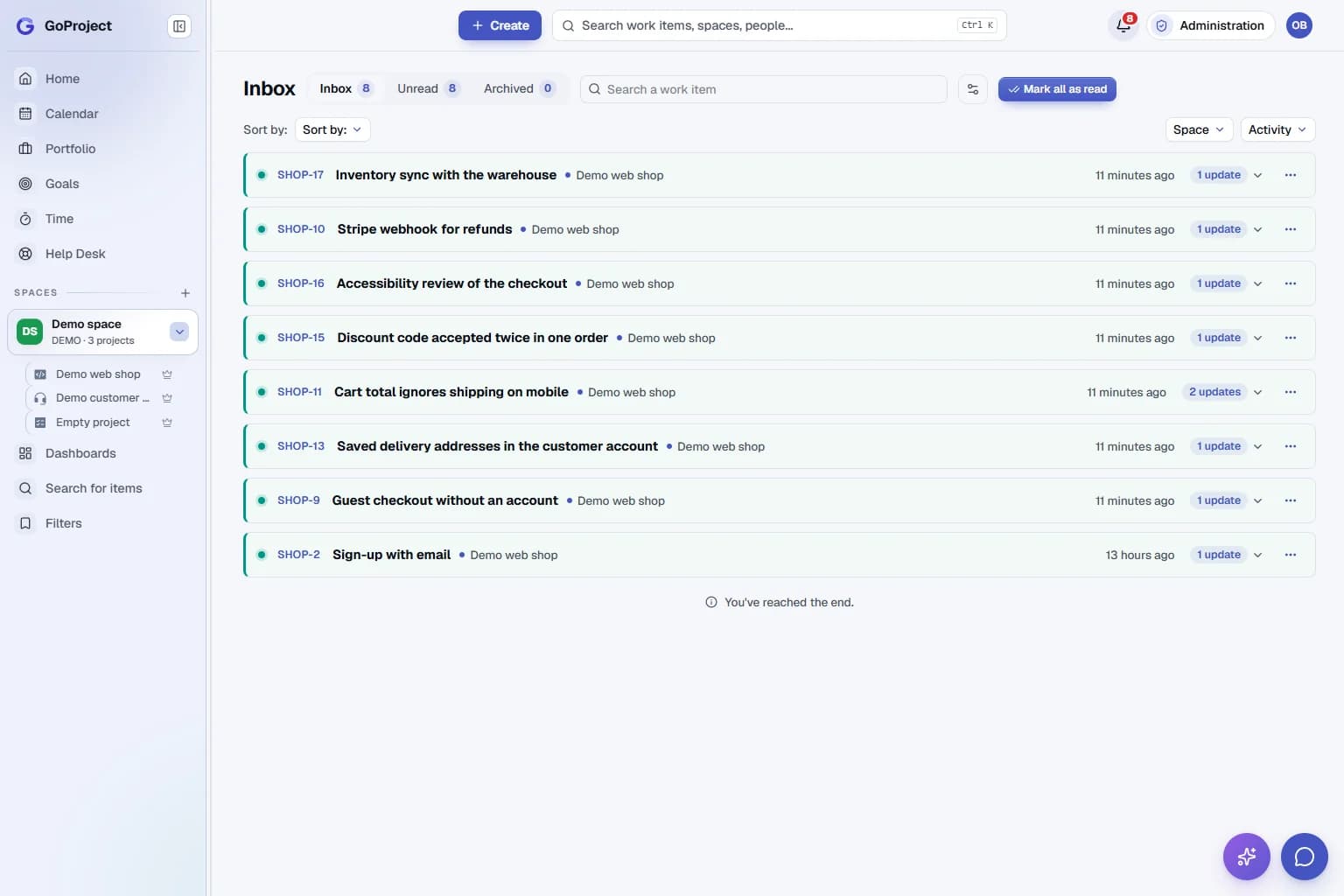Switch to the Archived tab
This screenshot has width=1344, height=896.
click(x=520, y=88)
